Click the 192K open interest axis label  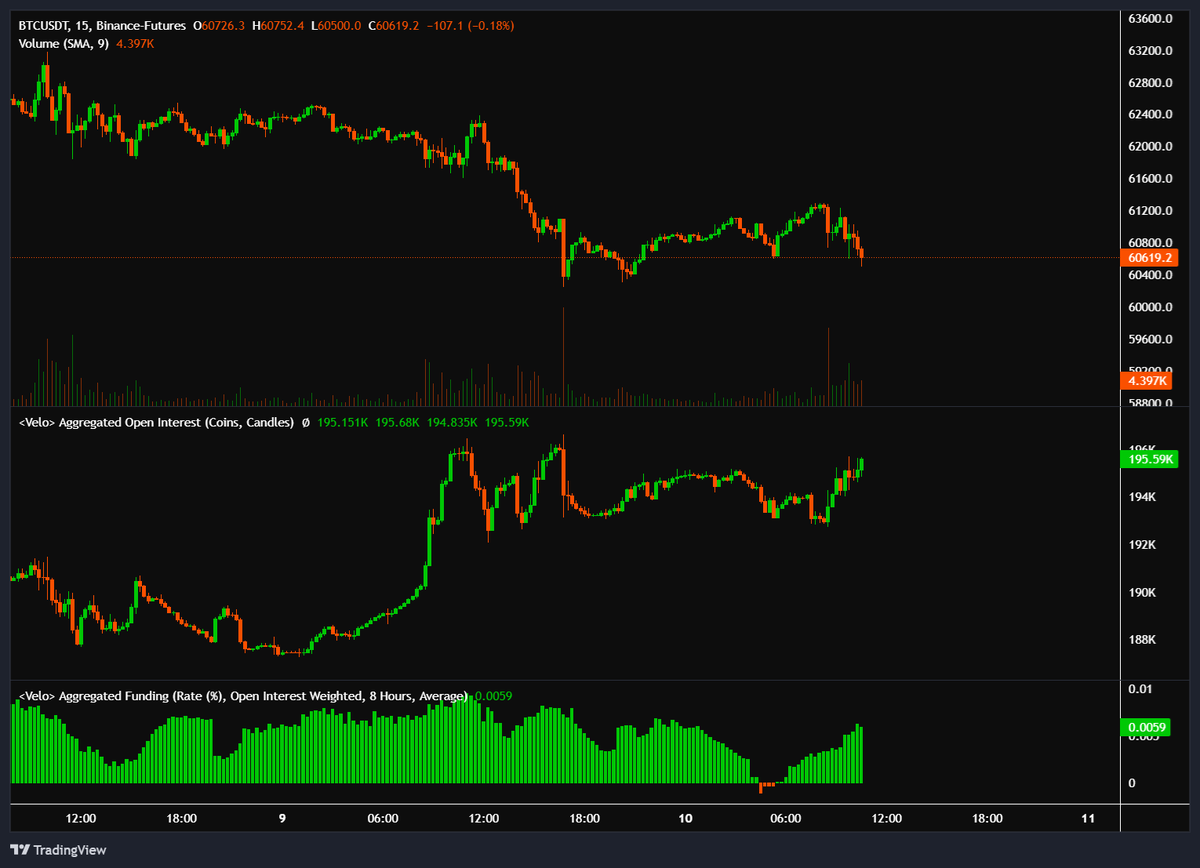(x=1141, y=545)
